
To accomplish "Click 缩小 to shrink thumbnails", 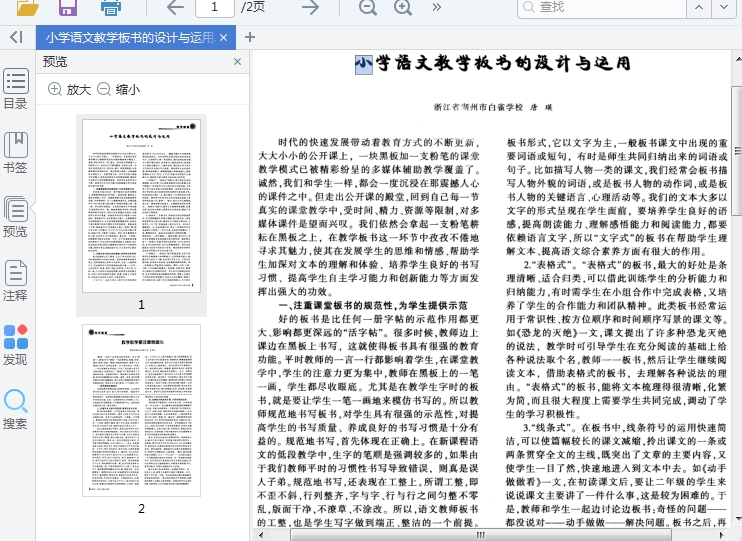I will [x=118, y=89].
